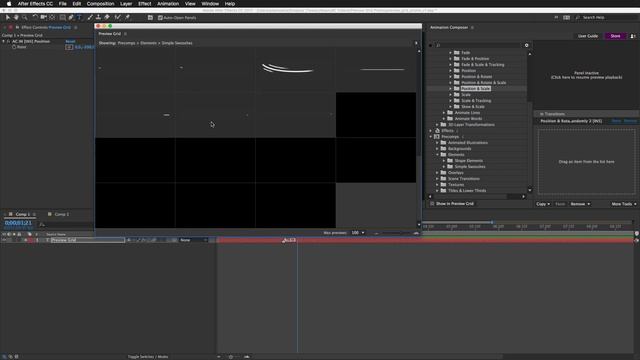The height and width of the screenshot is (360, 640).
Task: Adjust Preview Grid thumbnail size slider
Action: [396, 233]
